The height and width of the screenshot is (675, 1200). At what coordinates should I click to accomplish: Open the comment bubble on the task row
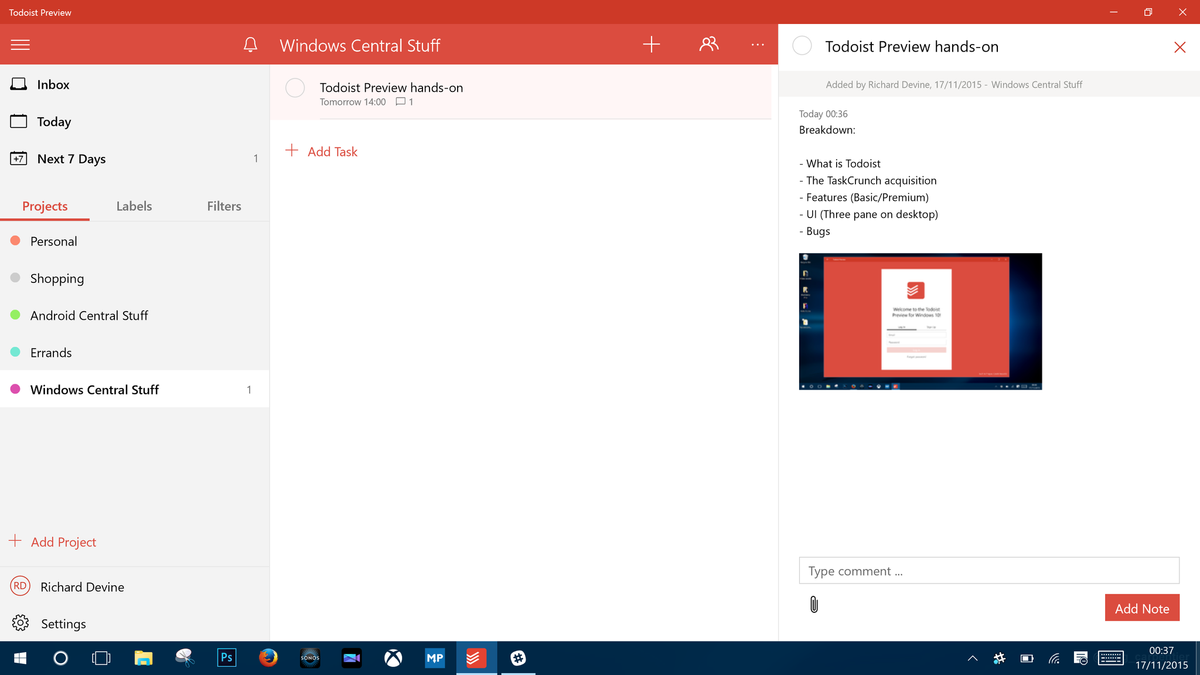[x=401, y=102]
